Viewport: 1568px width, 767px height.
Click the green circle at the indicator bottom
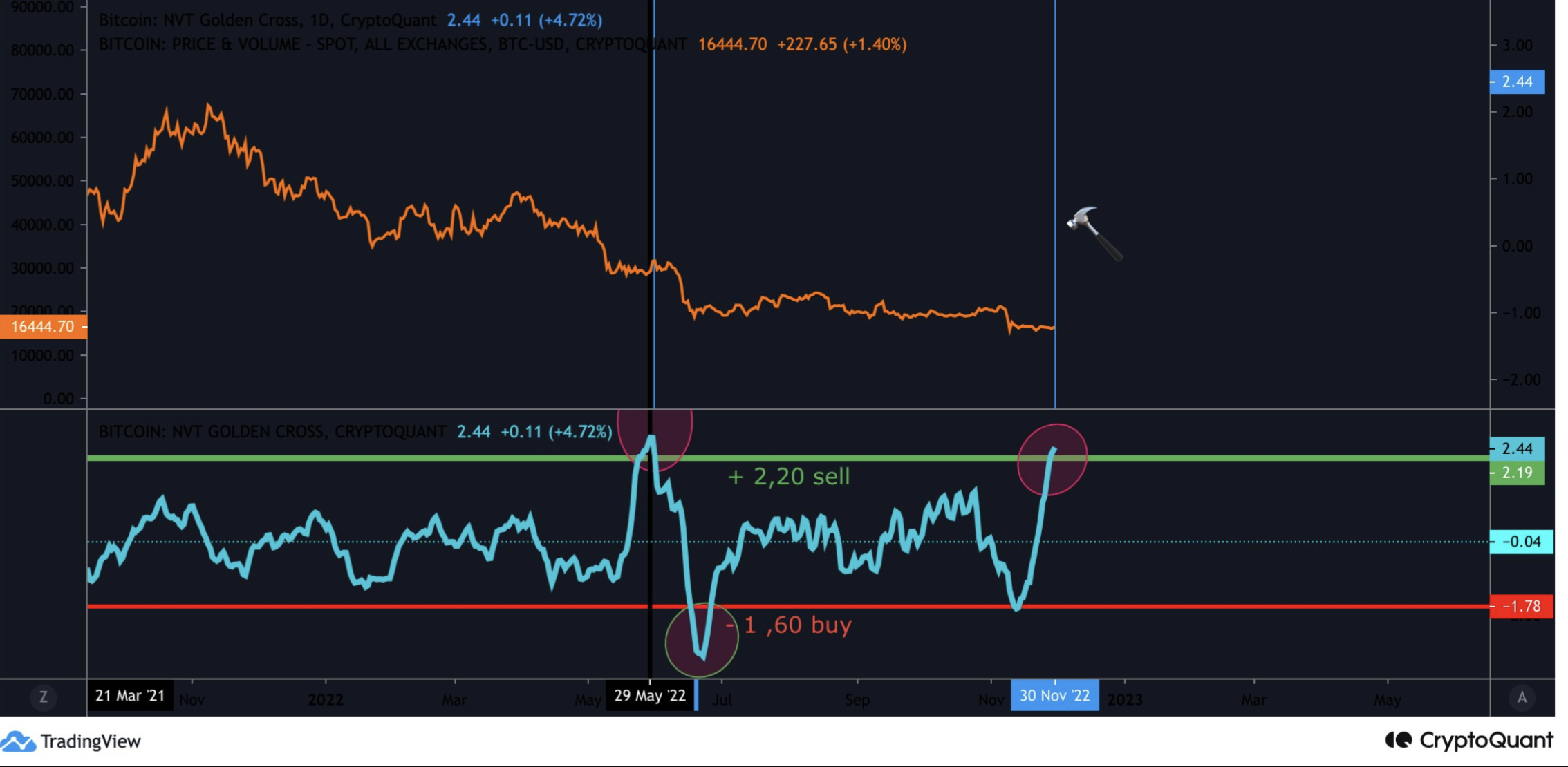click(702, 640)
